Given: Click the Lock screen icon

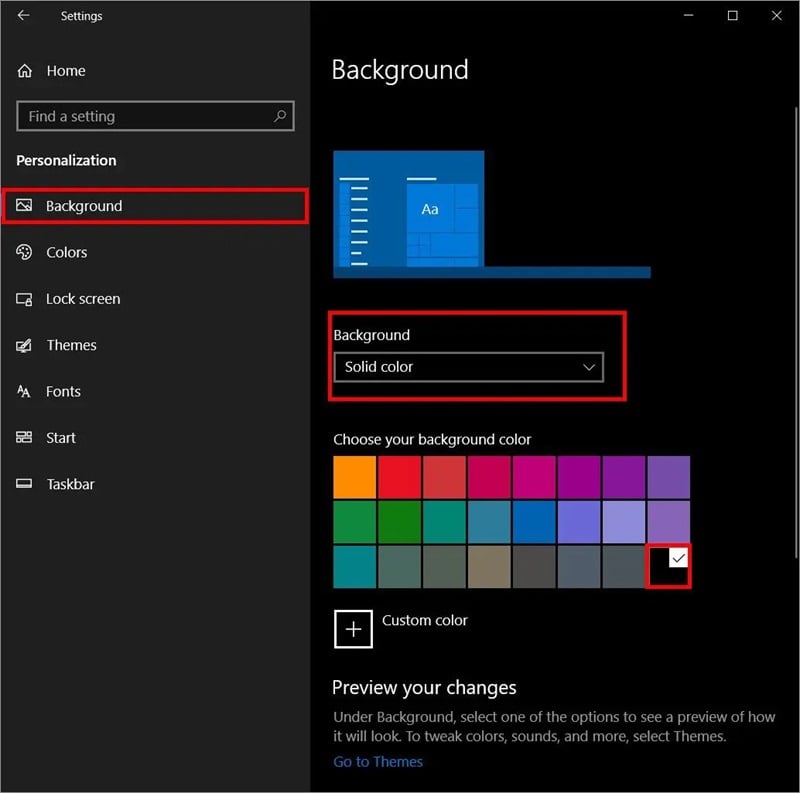Looking at the screenshot, I should [25, 299].
